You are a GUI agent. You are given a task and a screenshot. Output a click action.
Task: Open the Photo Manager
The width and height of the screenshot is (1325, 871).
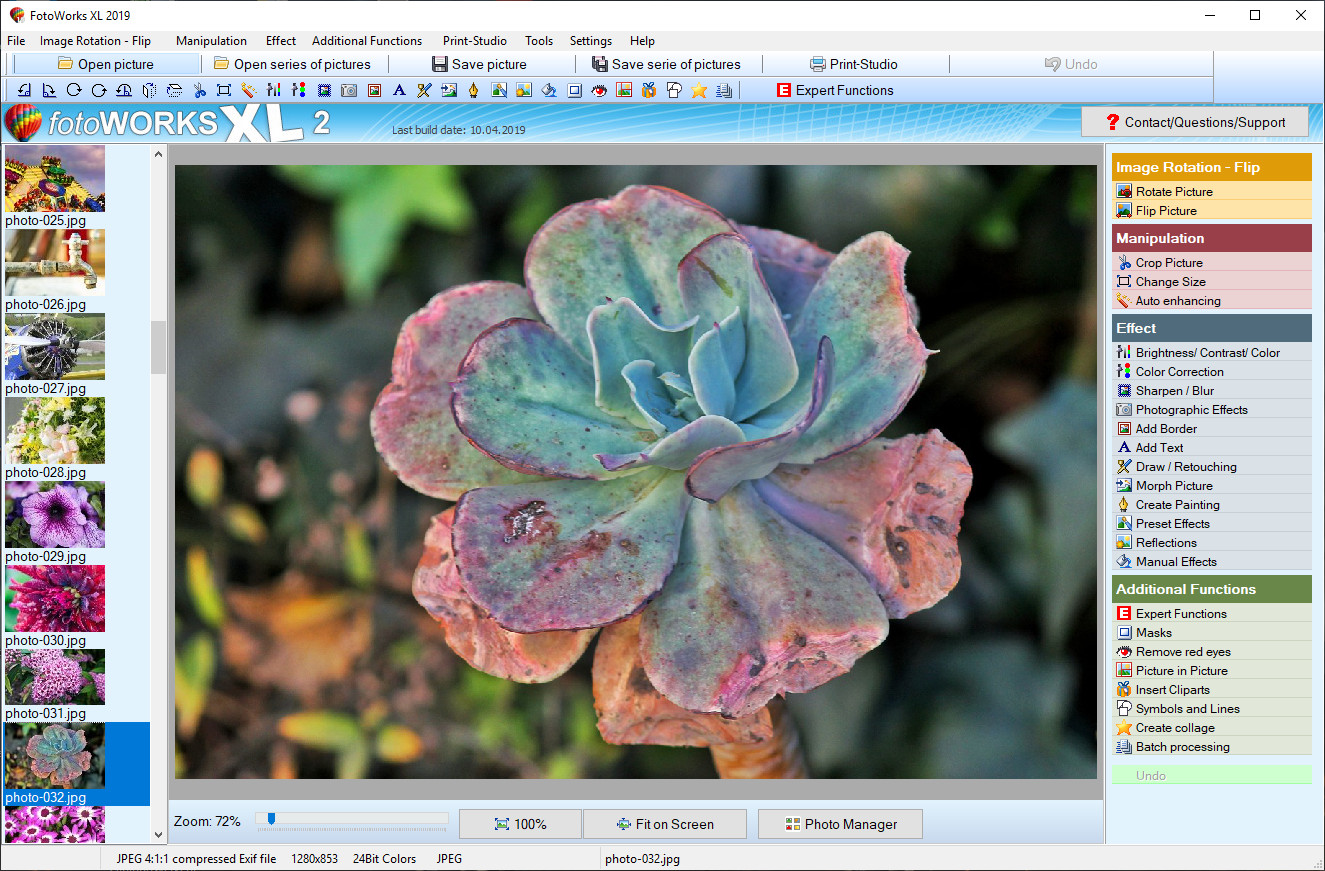point(840,824)
